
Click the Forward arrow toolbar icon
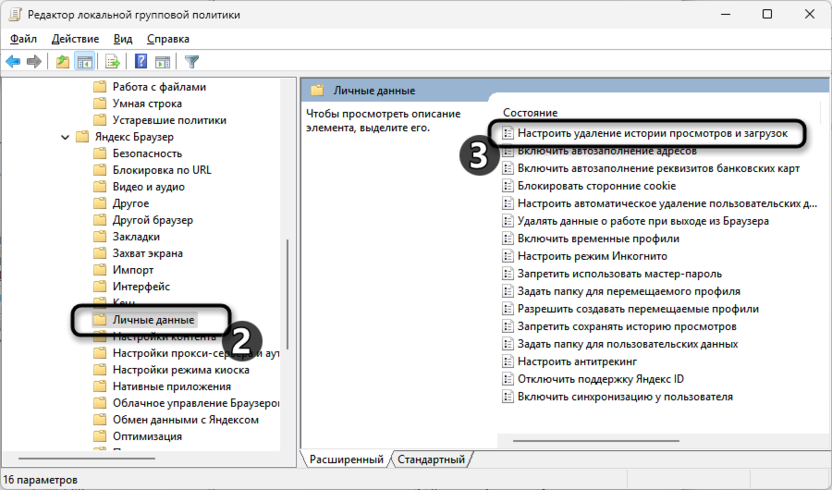[34, 62]
